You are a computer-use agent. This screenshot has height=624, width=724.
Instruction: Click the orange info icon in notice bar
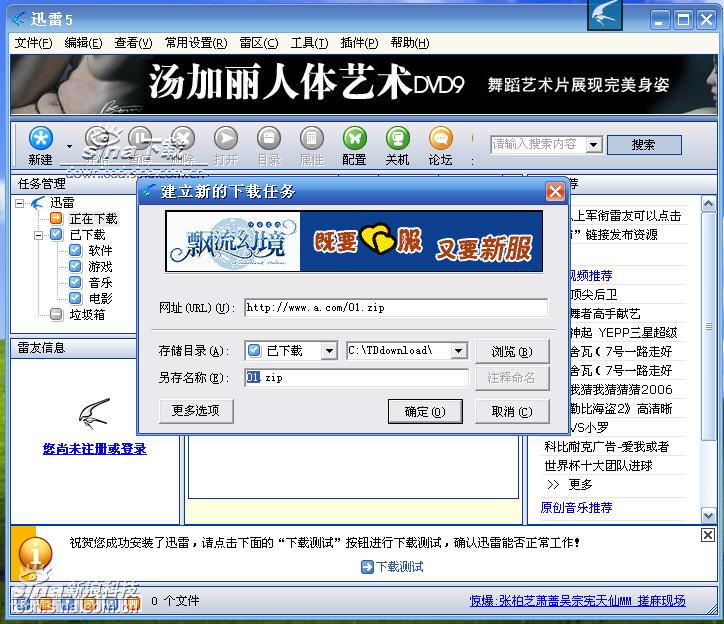(35, 552)
